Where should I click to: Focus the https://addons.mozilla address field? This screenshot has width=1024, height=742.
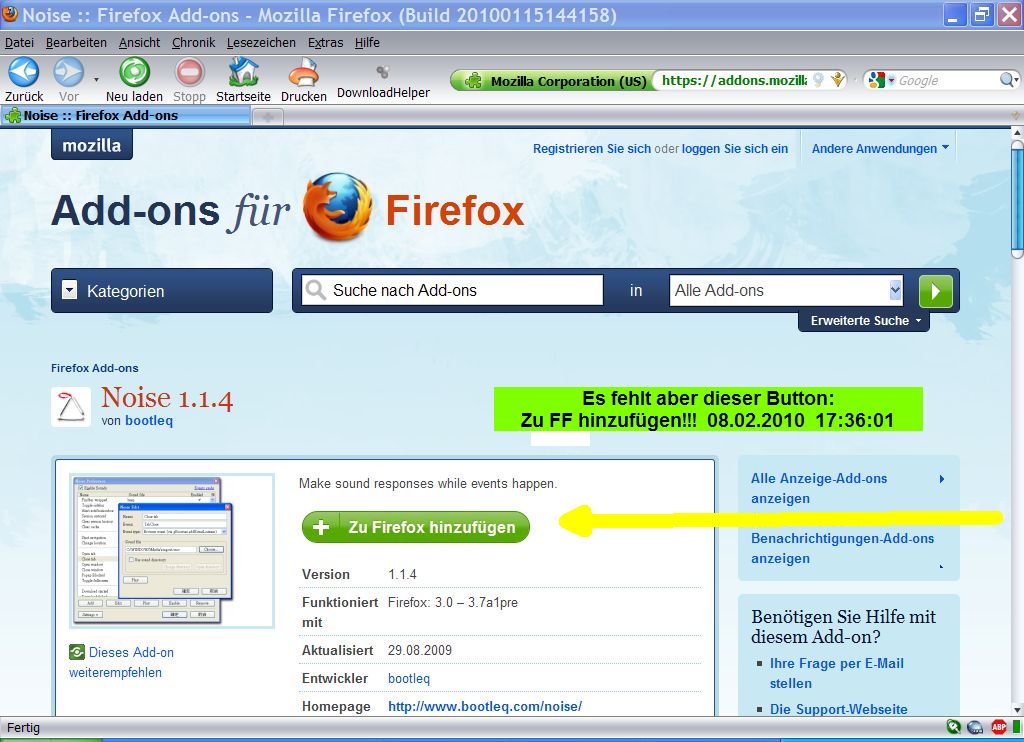(734, 80)
